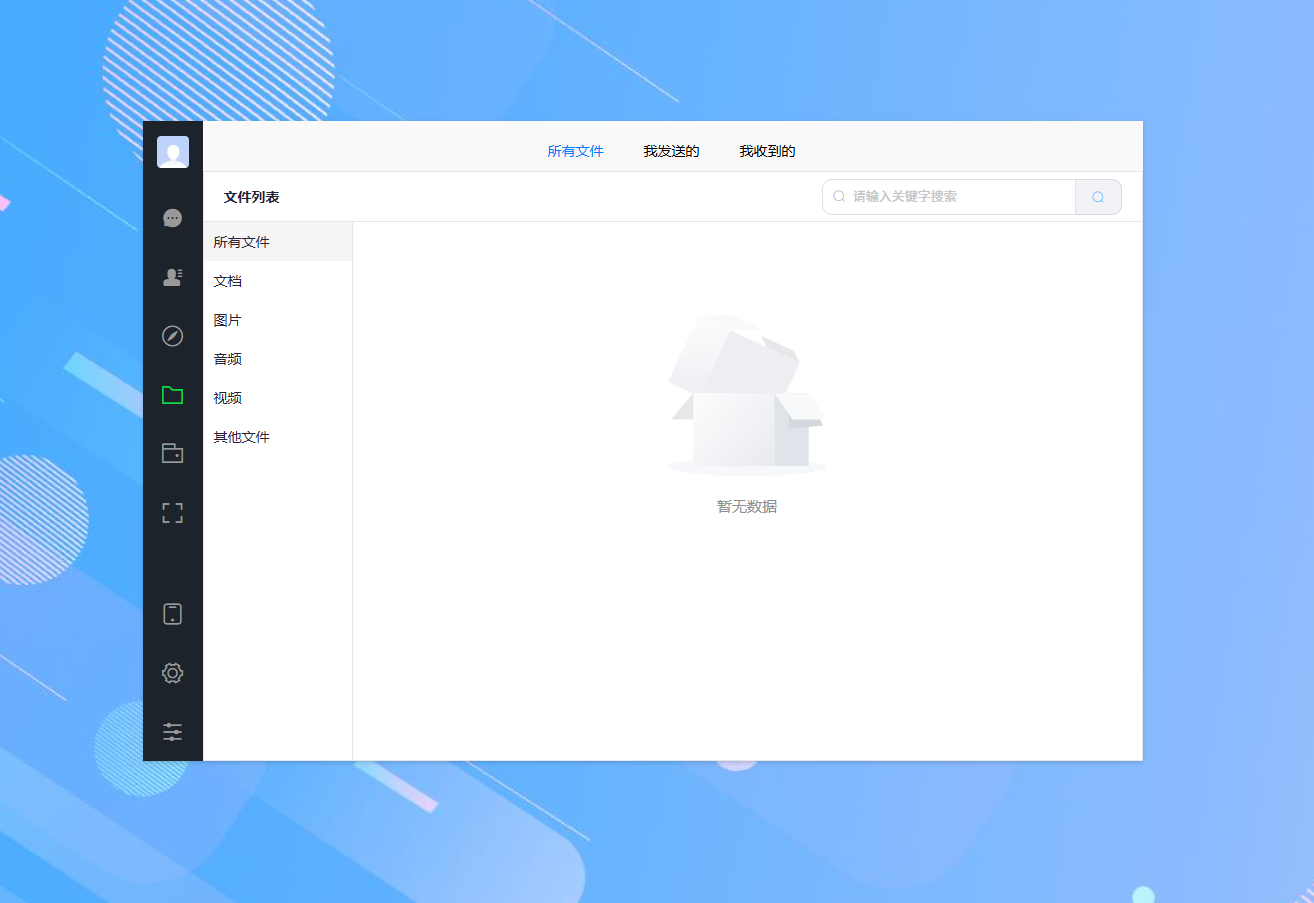
Task: Open the chat messages icon
Action: click(x=173, y=218)
